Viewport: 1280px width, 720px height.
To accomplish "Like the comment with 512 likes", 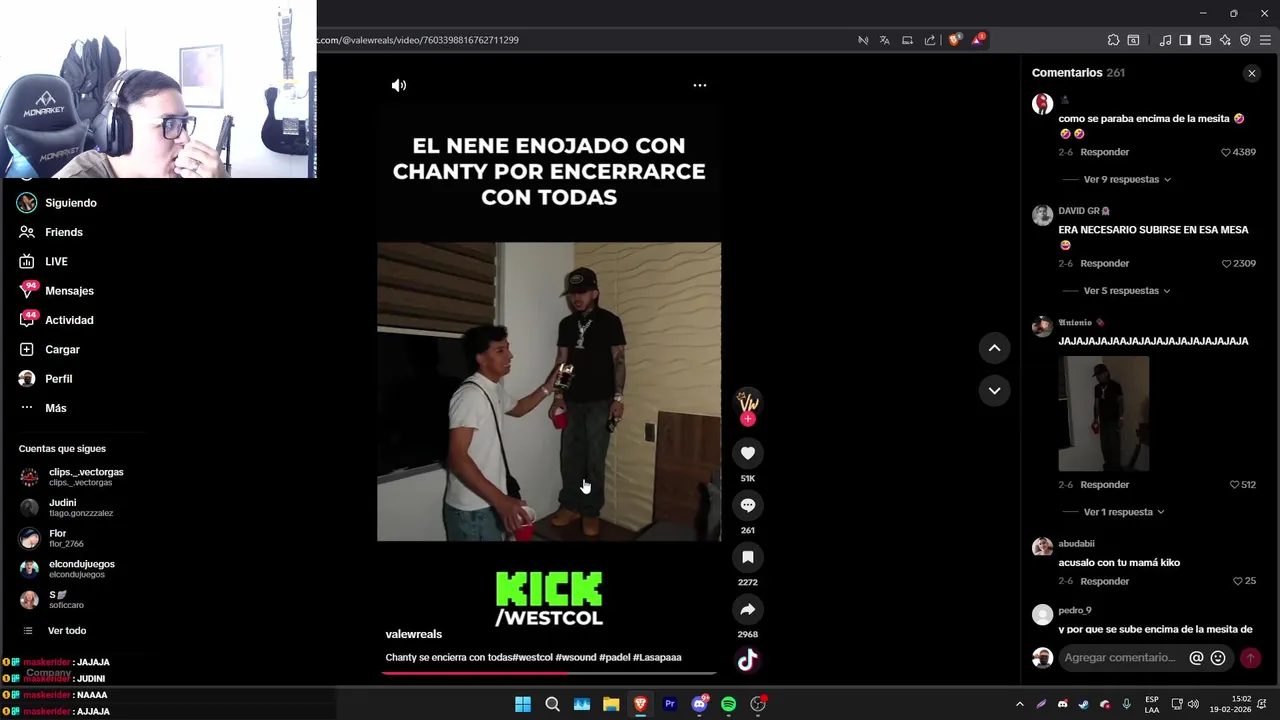I will (x=1234, y=484).
